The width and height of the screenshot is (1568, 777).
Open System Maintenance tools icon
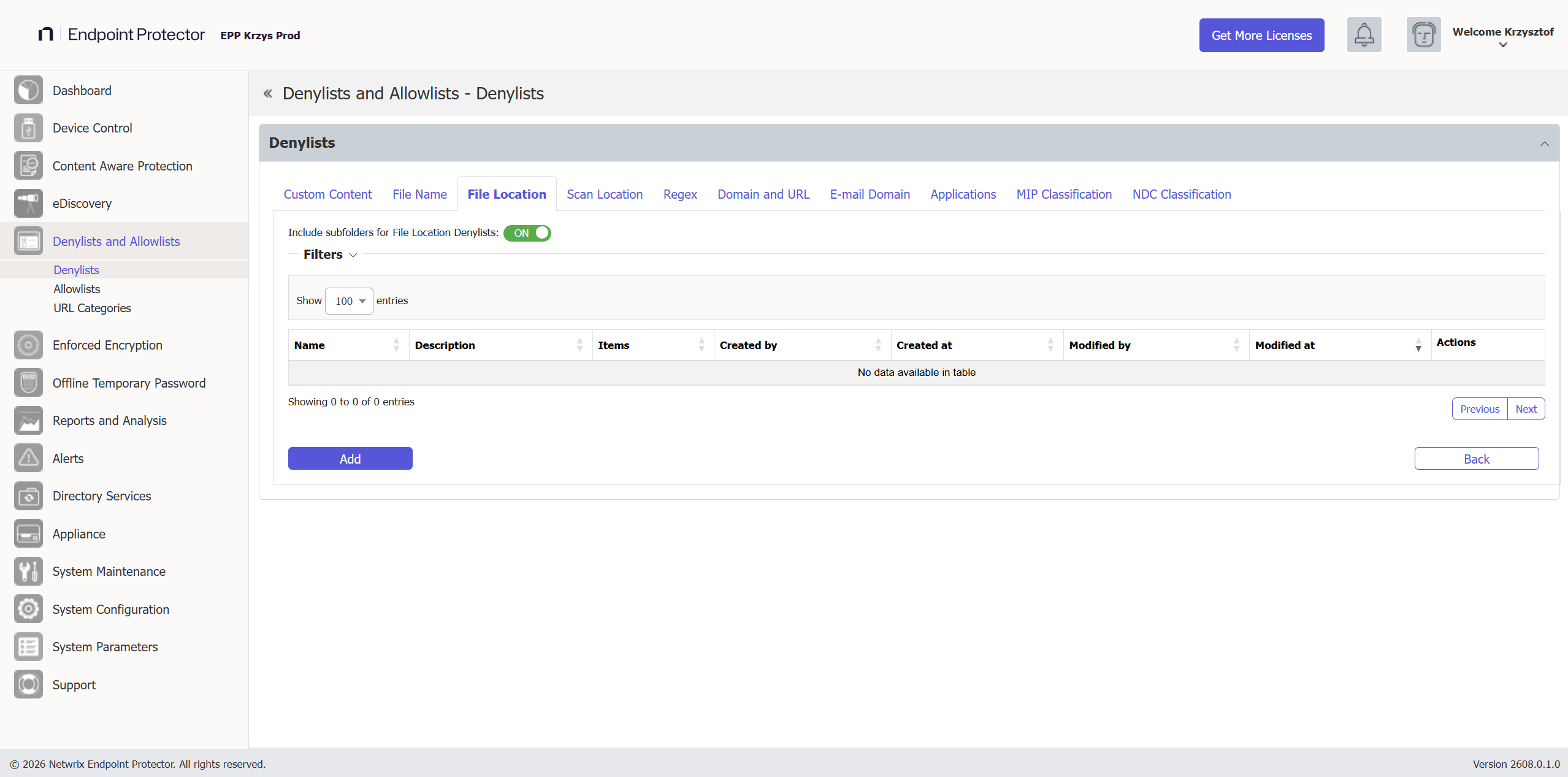click(x=28, y=572)
